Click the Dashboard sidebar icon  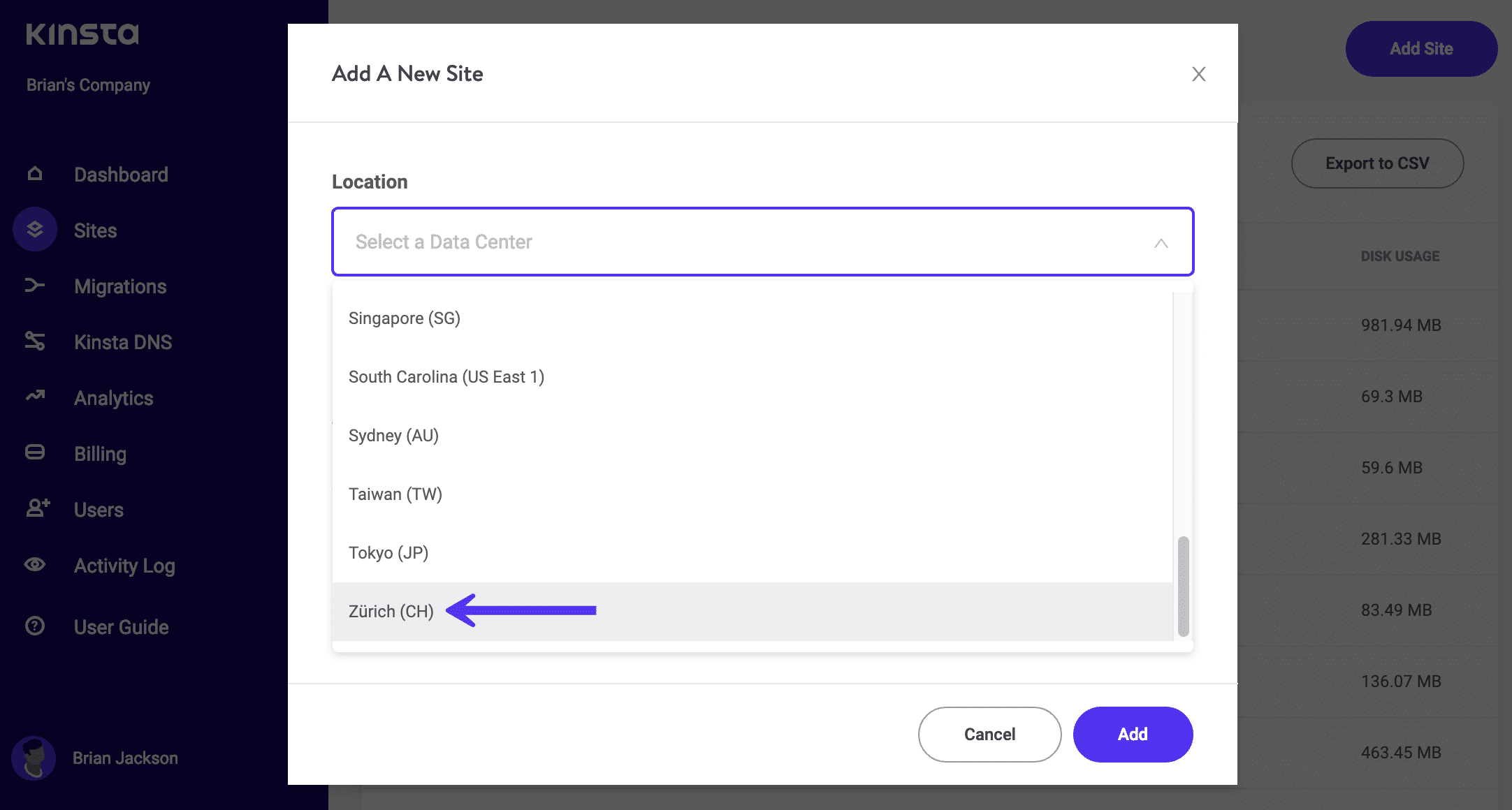coord(34,173)
